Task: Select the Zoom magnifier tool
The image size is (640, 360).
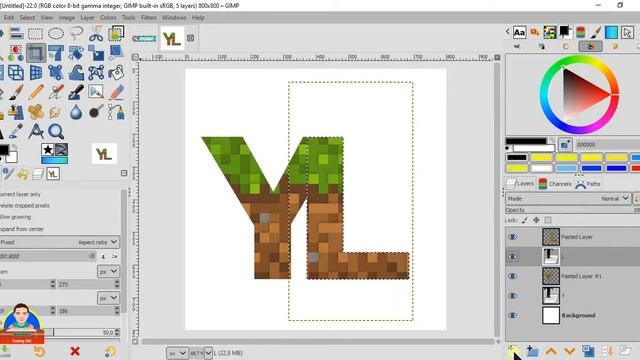Action: point(56,131)
